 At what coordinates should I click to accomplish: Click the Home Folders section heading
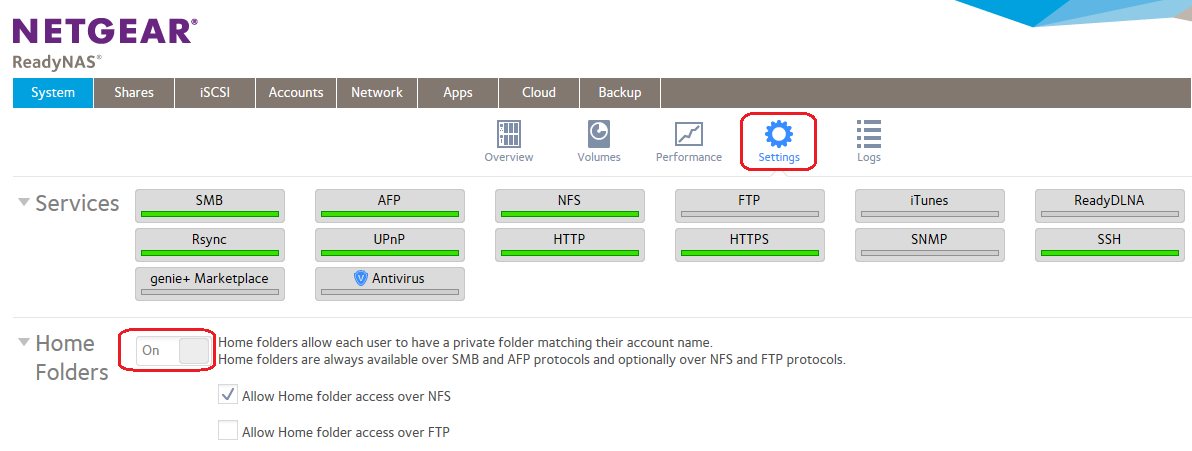tap(72, 357)
